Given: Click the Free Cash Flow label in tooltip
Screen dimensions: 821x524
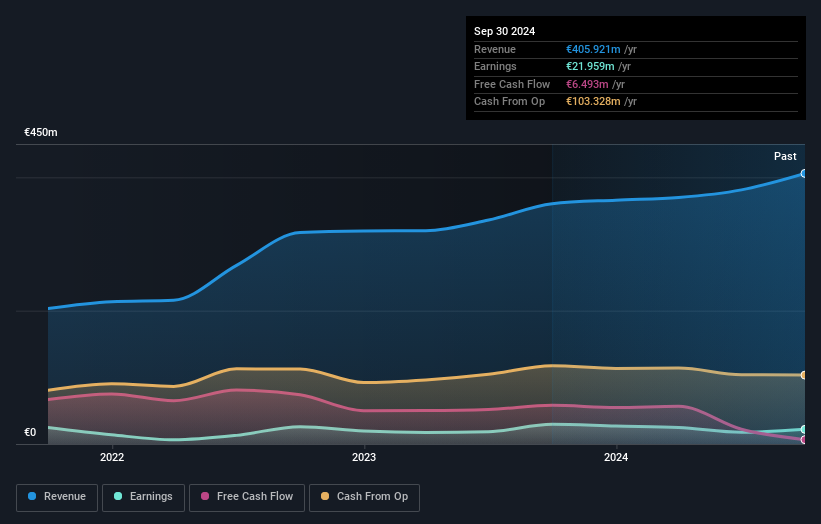Looking at the screenshot, I should point(512,84).
